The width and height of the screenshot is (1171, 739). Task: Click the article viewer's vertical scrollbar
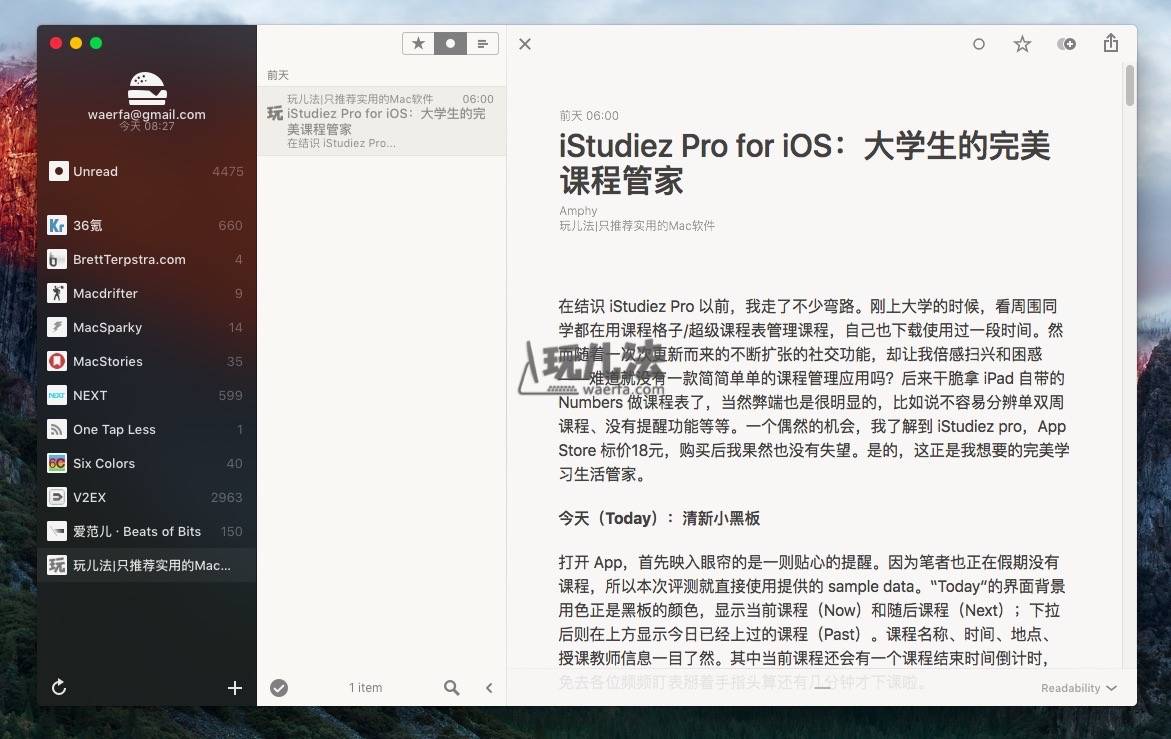tap(1130, 85)
